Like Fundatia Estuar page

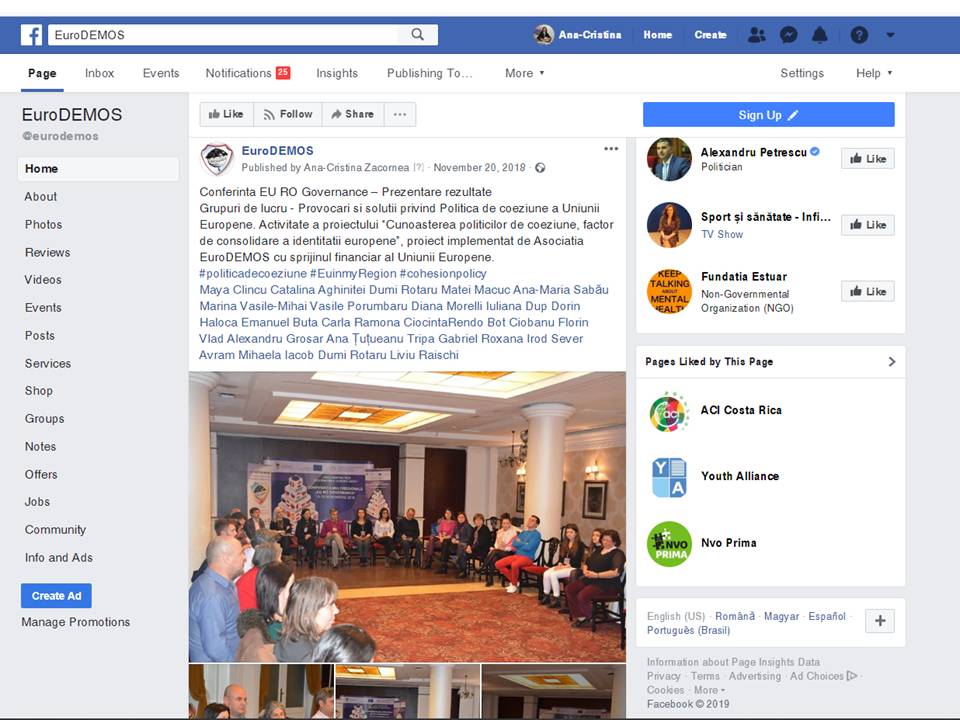point(868,291)
